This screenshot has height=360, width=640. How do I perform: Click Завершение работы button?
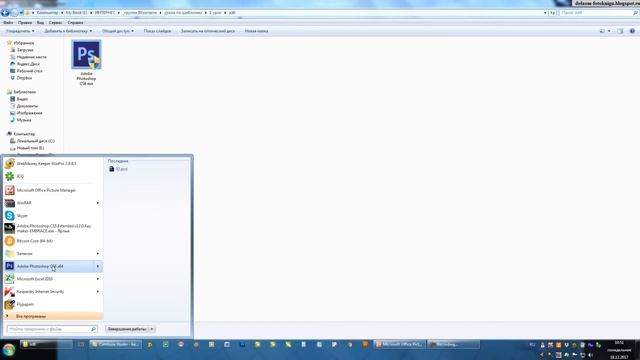127,329
